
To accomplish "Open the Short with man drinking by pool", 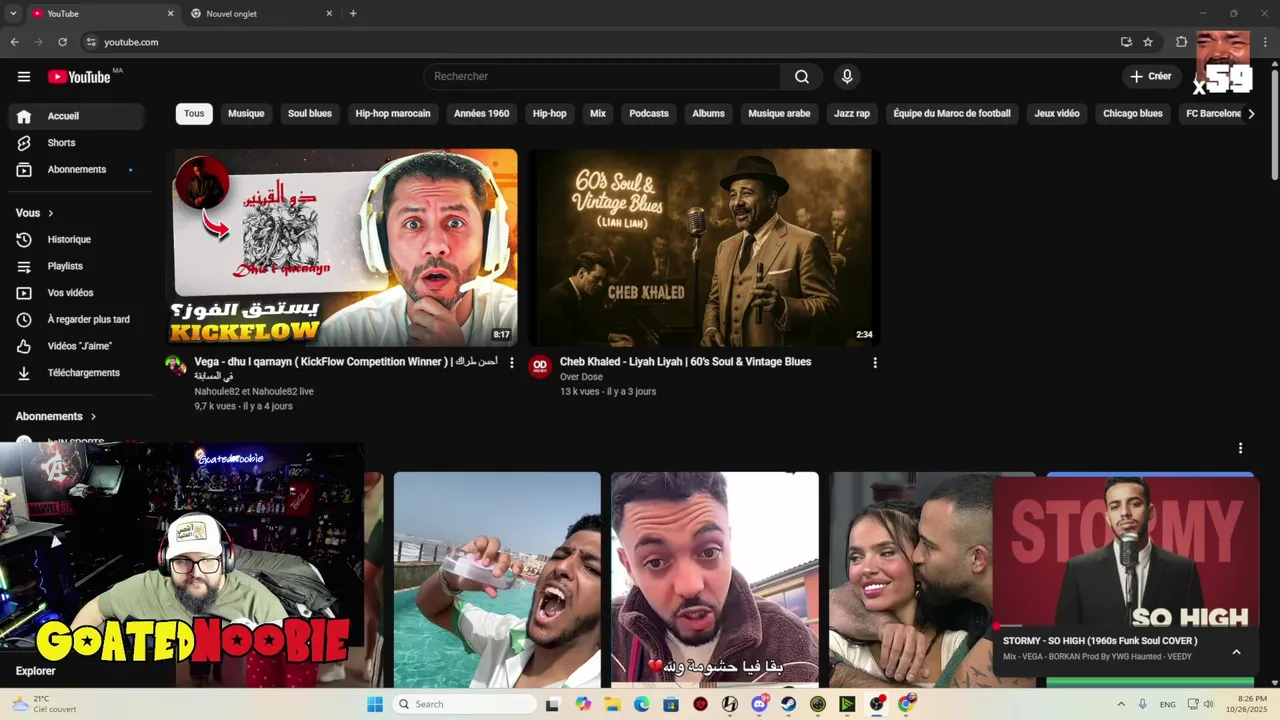I will coord(497,580).
